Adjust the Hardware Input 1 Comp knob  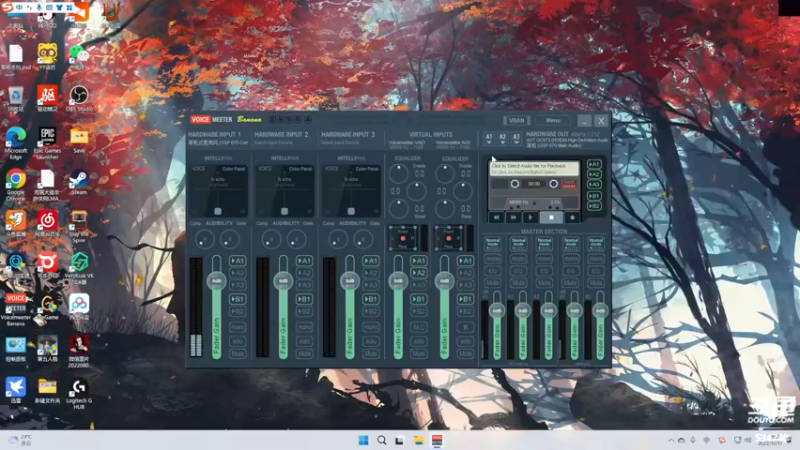205,239
